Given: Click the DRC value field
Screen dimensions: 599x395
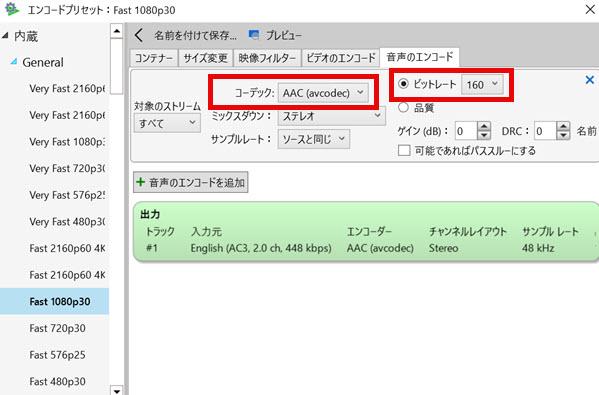Looking at the screenshot, I should click(545, 131).
